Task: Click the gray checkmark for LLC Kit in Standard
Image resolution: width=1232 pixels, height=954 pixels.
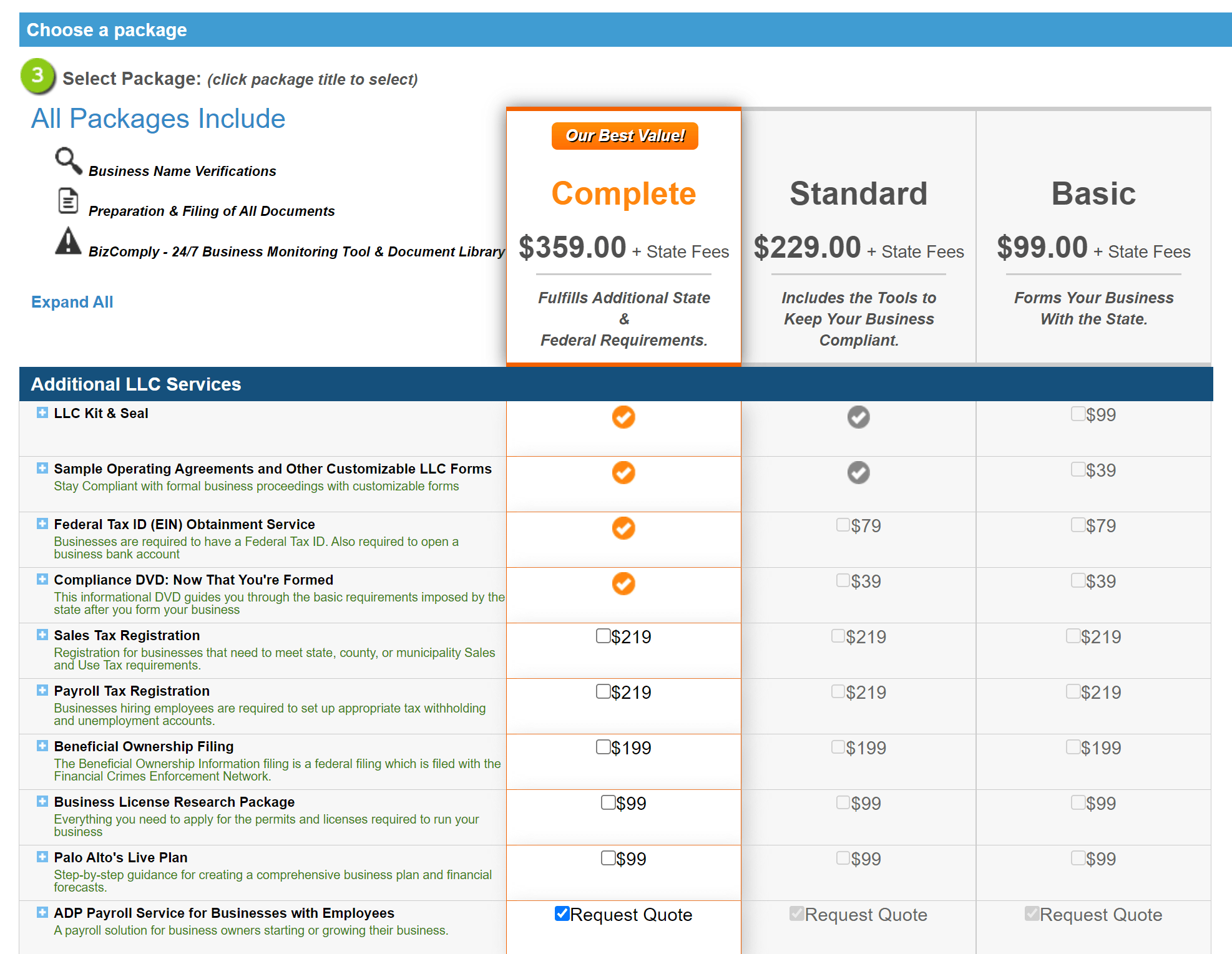Action: point(859,417)
